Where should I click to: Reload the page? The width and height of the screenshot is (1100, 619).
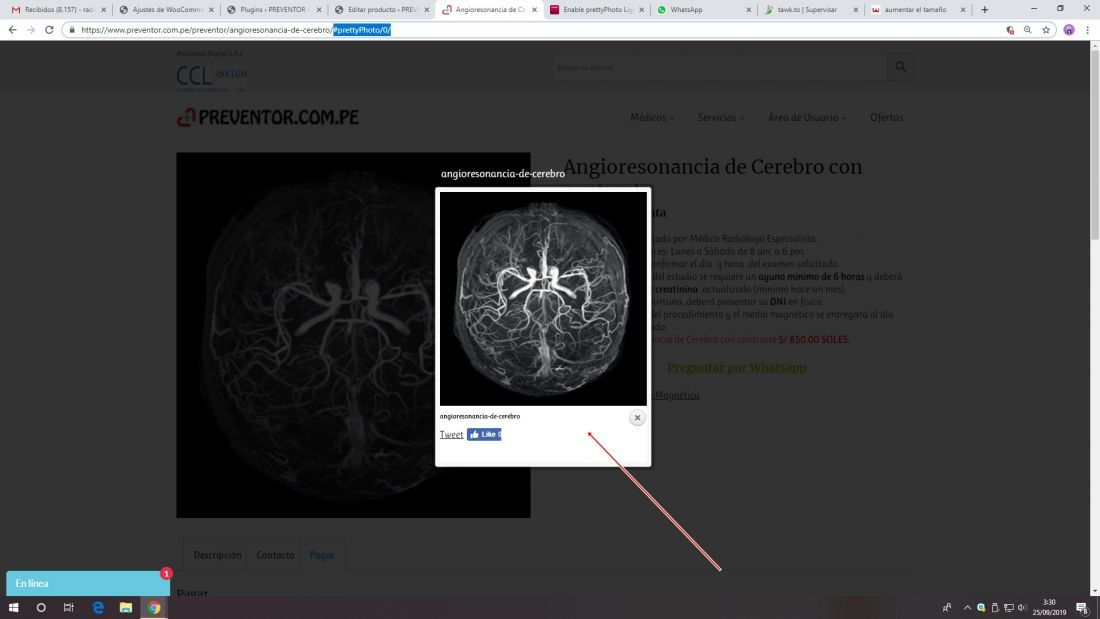click(49, 30)
